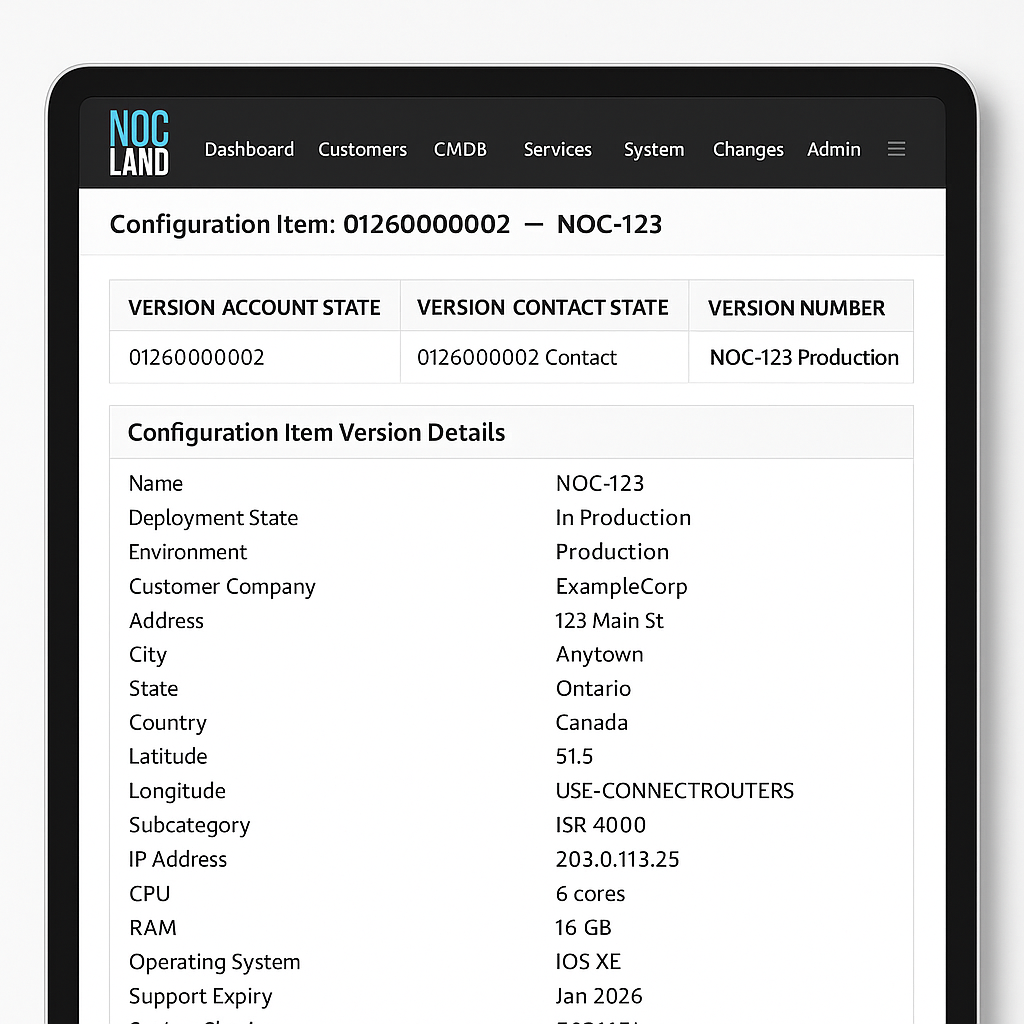1024x1024 pixels.
Task: Select the VERSION CONTACT STATE column header
Action: [543, 308]
